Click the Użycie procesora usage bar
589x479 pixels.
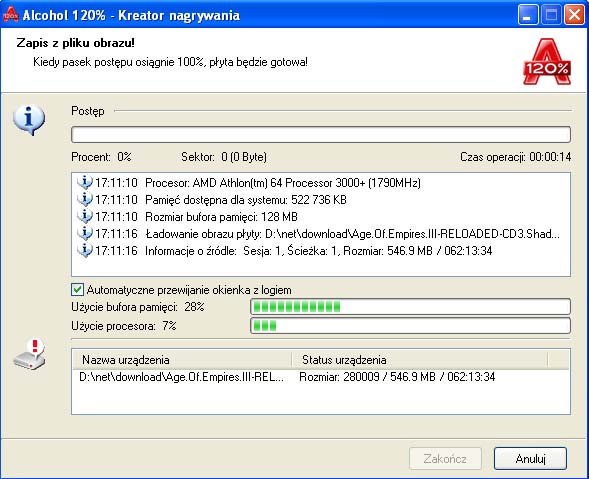click(411, 326)
